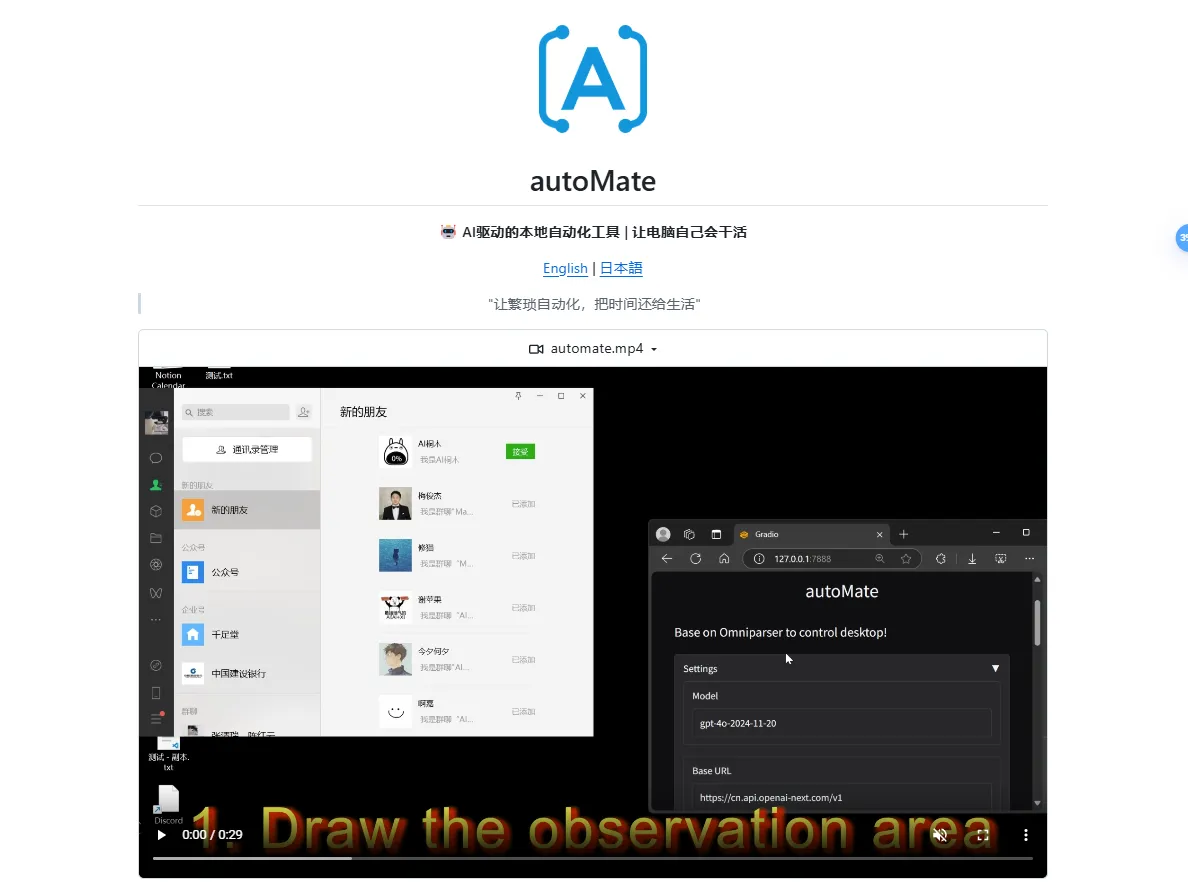The width and height of the screenshot is (1188, 882).
Task: Click green 接受 button for AI桐木
Action: click(521, 452)
